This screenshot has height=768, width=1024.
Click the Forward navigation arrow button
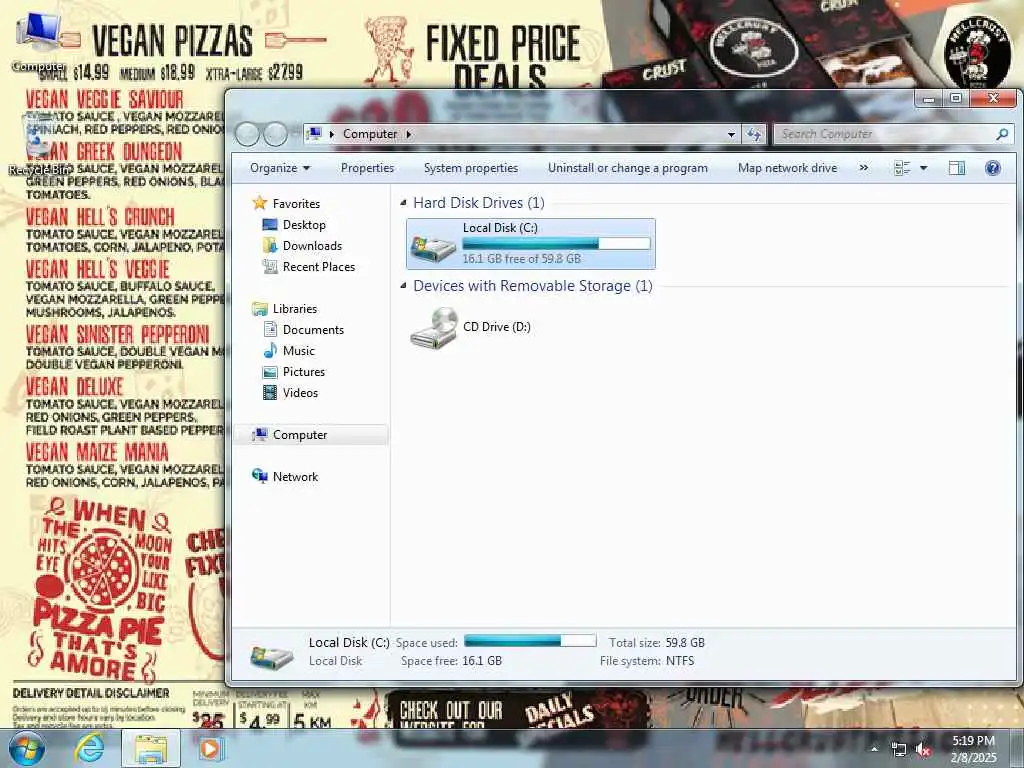click(275, 134)
